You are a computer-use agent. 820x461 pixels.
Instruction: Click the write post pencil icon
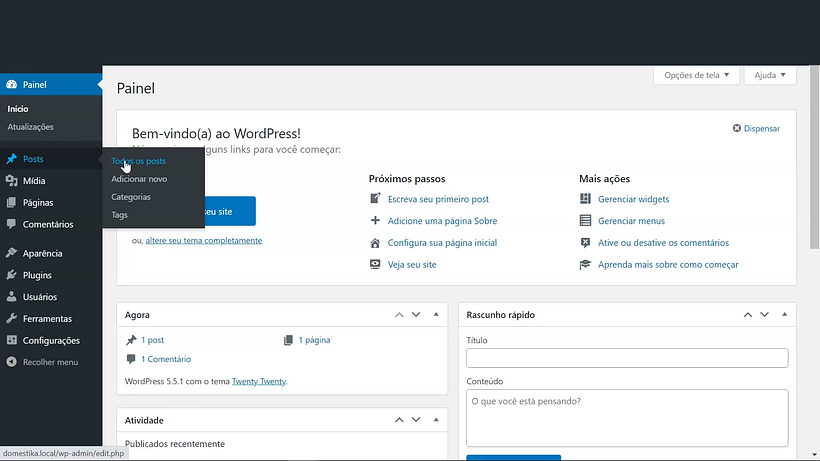[x=375, y=199]
